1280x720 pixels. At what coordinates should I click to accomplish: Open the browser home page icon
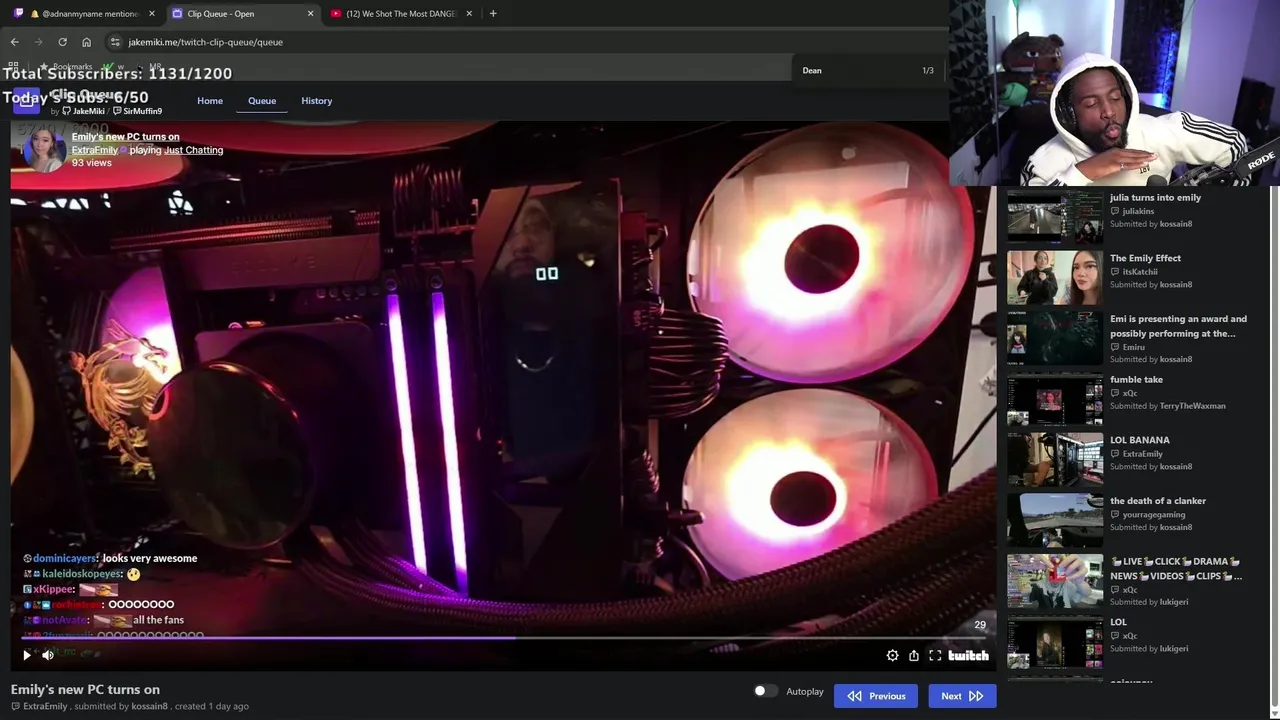[86, 42]
